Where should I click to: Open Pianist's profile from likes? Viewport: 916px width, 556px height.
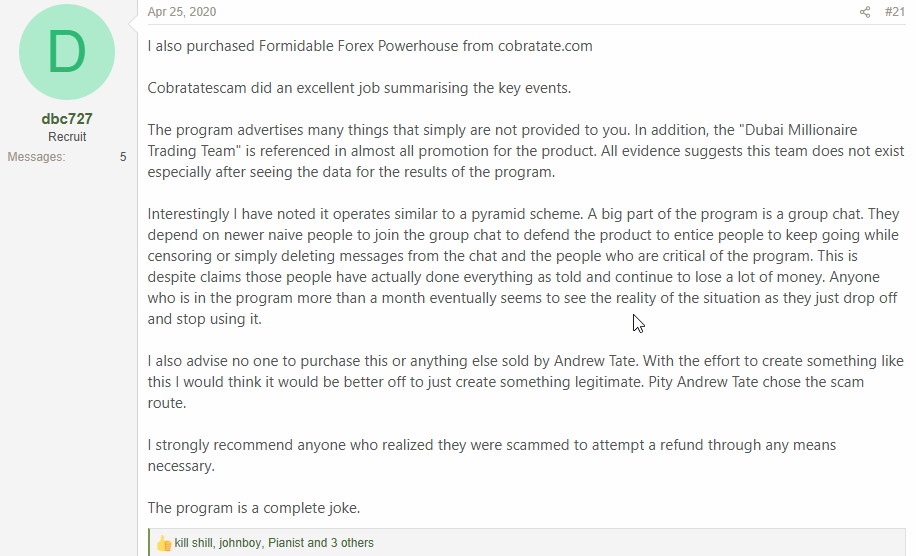[286, 543]
